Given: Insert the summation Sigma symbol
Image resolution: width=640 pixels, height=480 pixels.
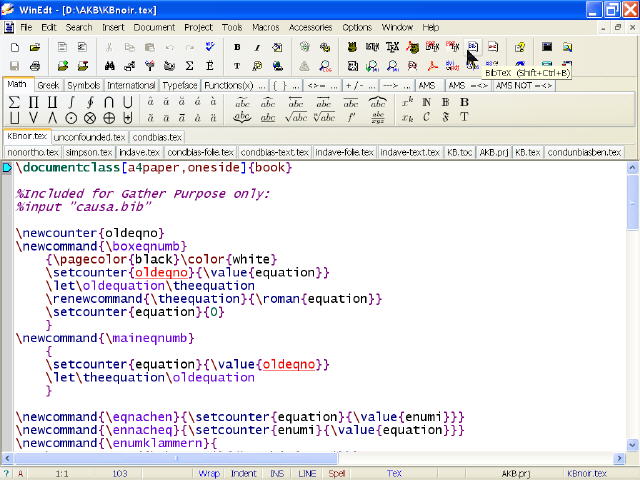Looking at the screenshot, I should pyautogui.click(x=14, y=102).
